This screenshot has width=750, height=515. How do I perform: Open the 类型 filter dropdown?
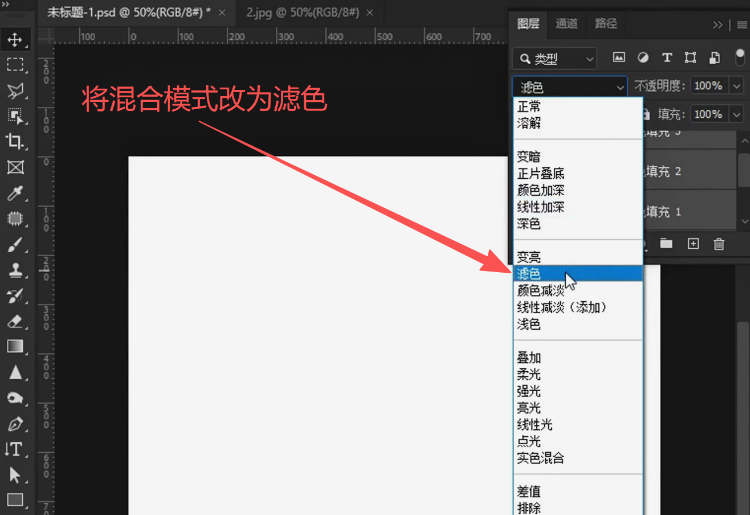point(555,59)
